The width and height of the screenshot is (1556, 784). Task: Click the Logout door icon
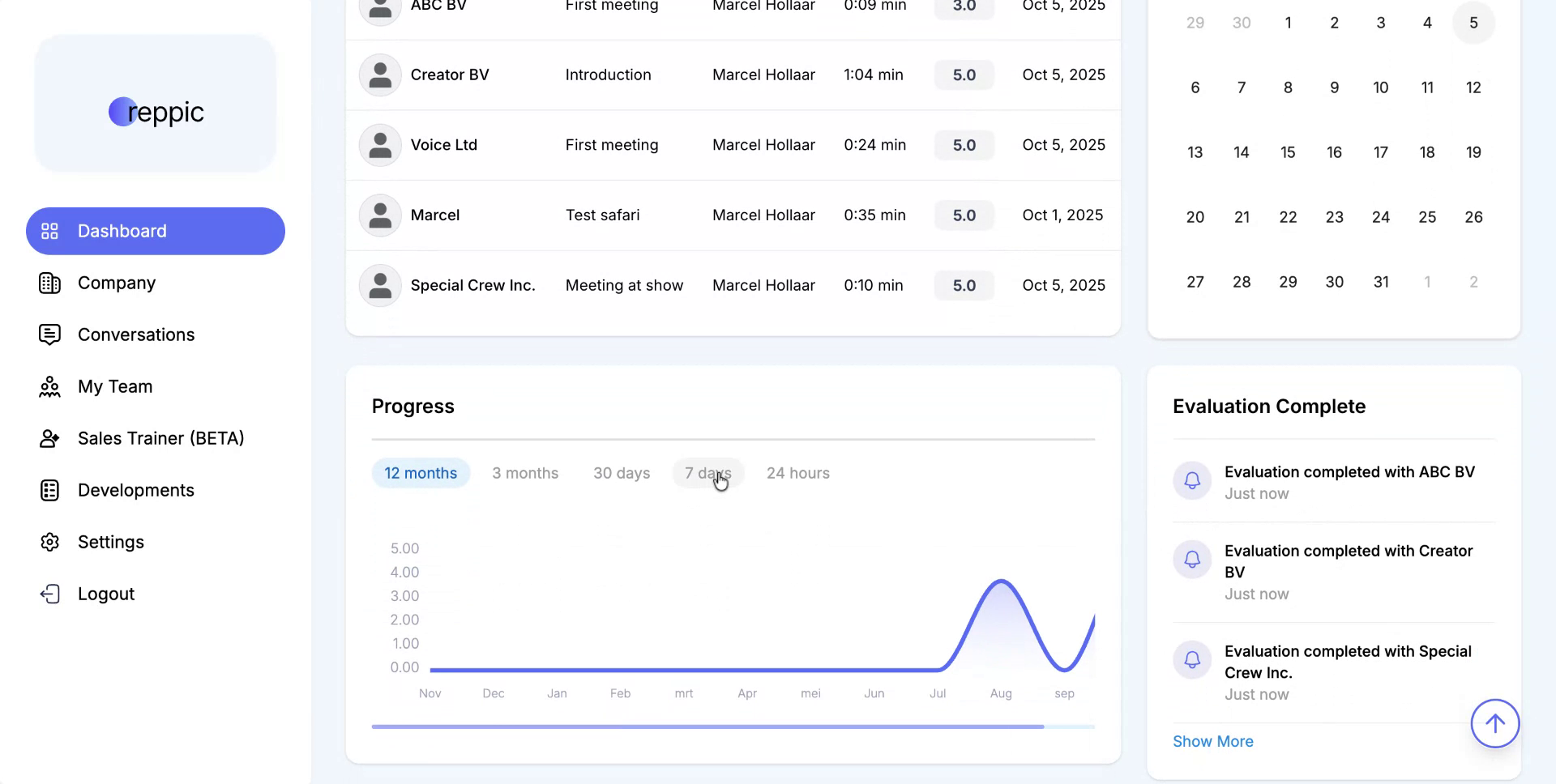point(49,594)
